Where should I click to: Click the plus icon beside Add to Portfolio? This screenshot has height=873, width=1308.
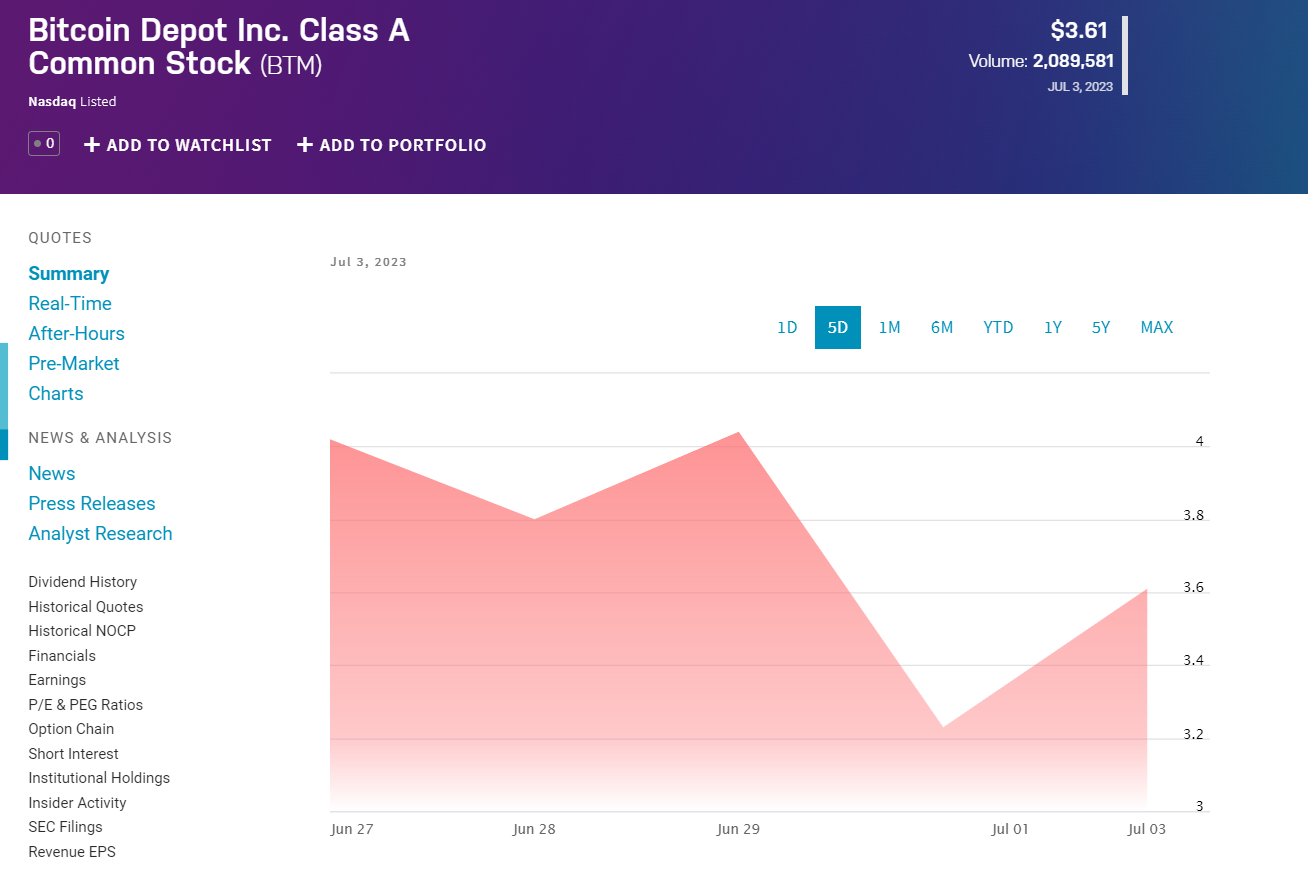(305, 145)
